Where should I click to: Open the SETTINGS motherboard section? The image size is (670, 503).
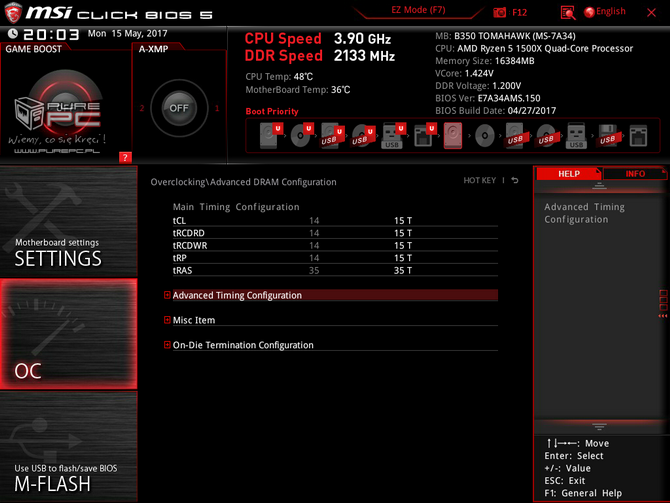69,222
